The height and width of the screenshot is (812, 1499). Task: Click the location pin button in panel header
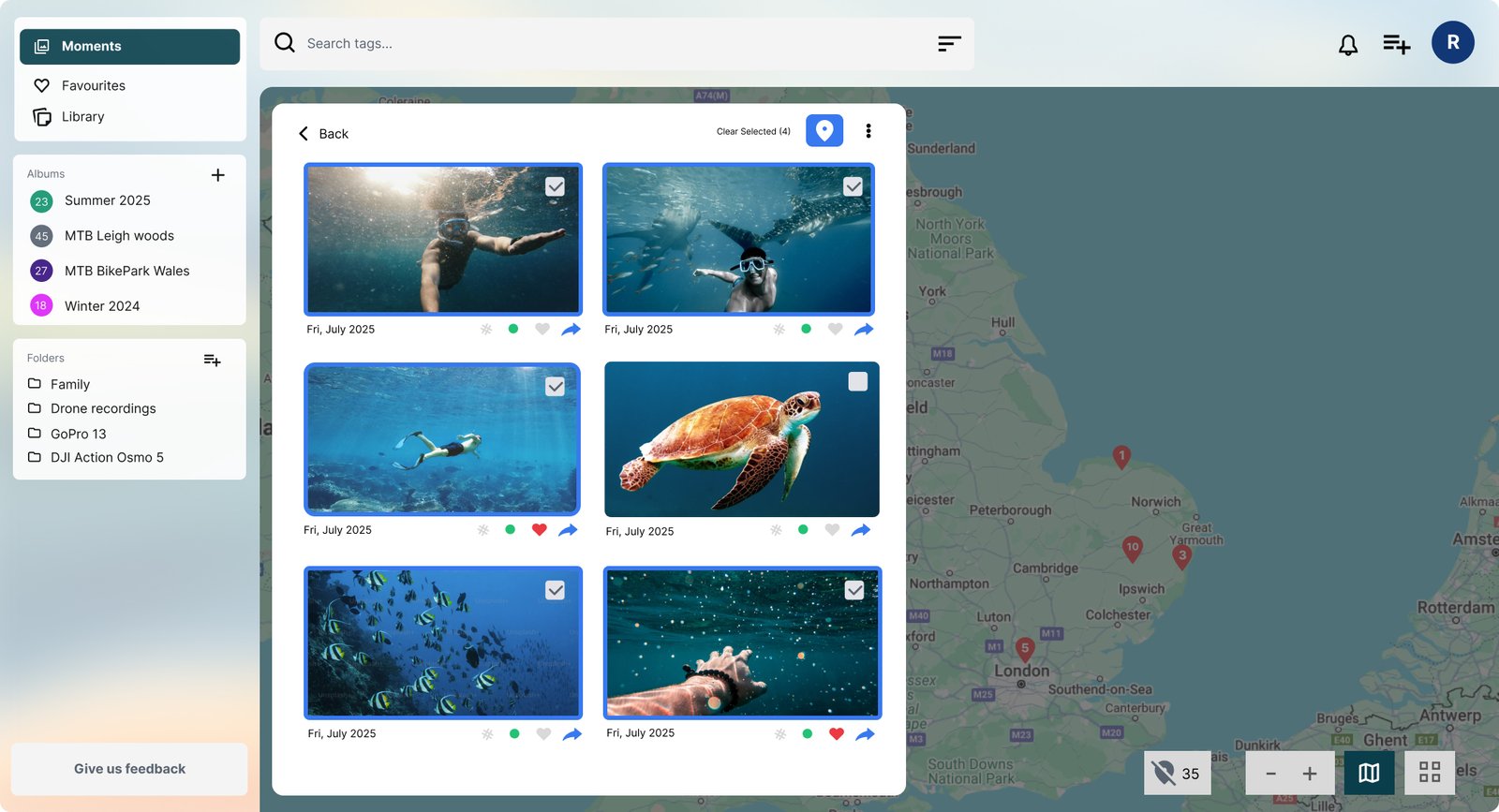pyautogui.click(x=824, y=131)
